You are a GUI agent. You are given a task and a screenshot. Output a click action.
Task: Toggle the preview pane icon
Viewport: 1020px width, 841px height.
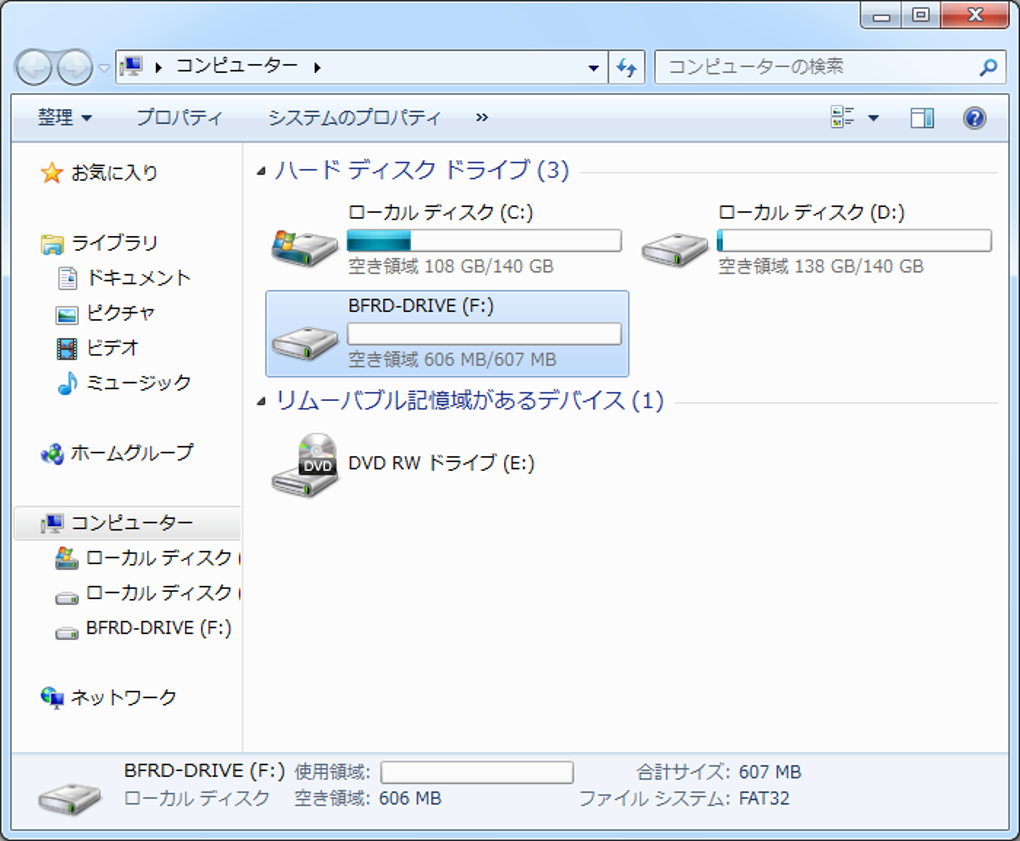(922, 118)
